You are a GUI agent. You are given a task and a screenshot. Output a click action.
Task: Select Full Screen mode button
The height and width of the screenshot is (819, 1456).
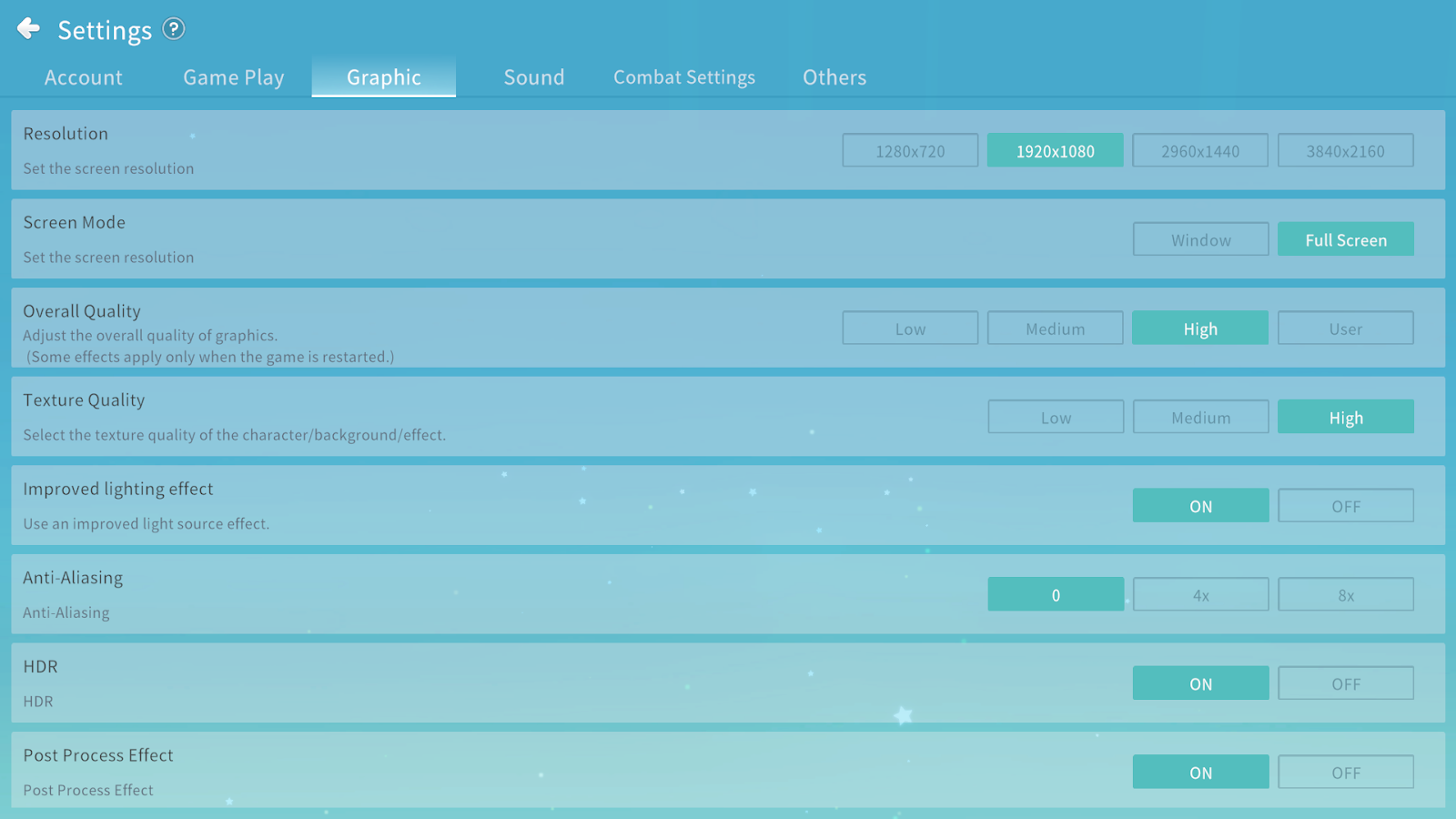1345,240
